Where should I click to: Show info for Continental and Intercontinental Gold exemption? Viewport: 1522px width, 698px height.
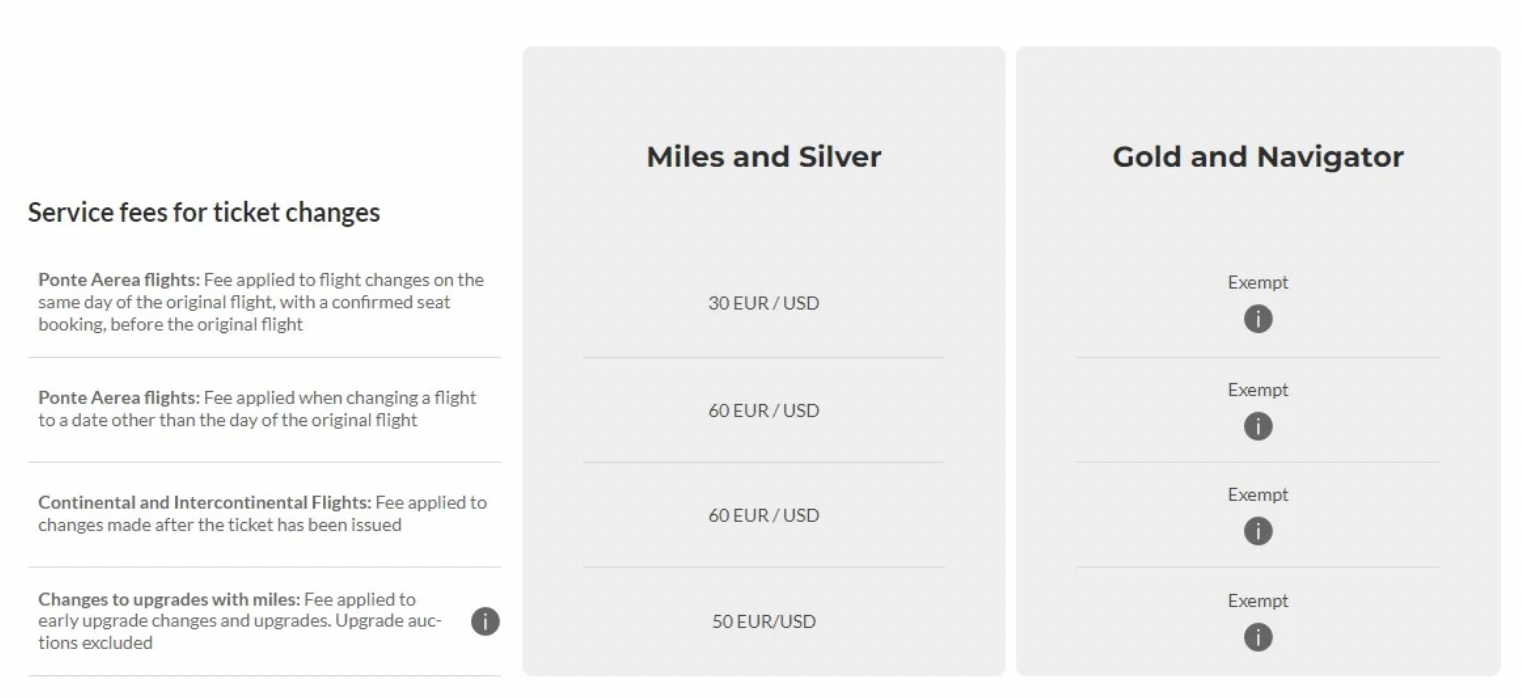[1258, 532]
